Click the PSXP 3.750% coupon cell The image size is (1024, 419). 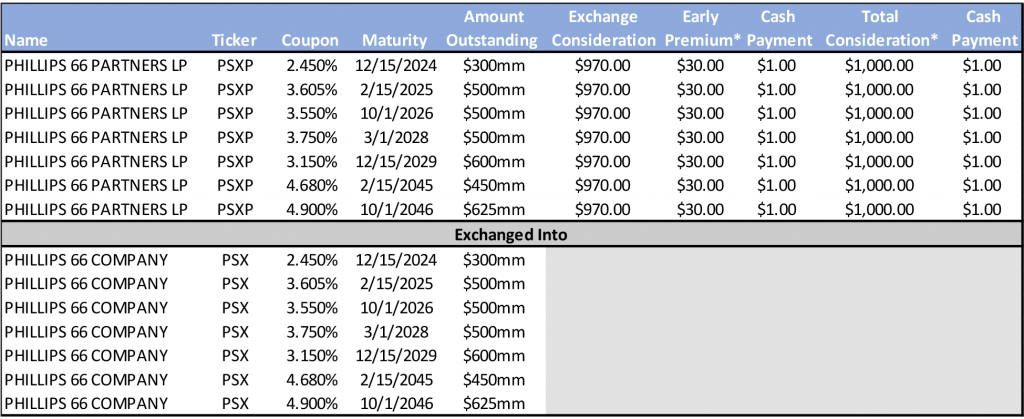pos(309,137)
